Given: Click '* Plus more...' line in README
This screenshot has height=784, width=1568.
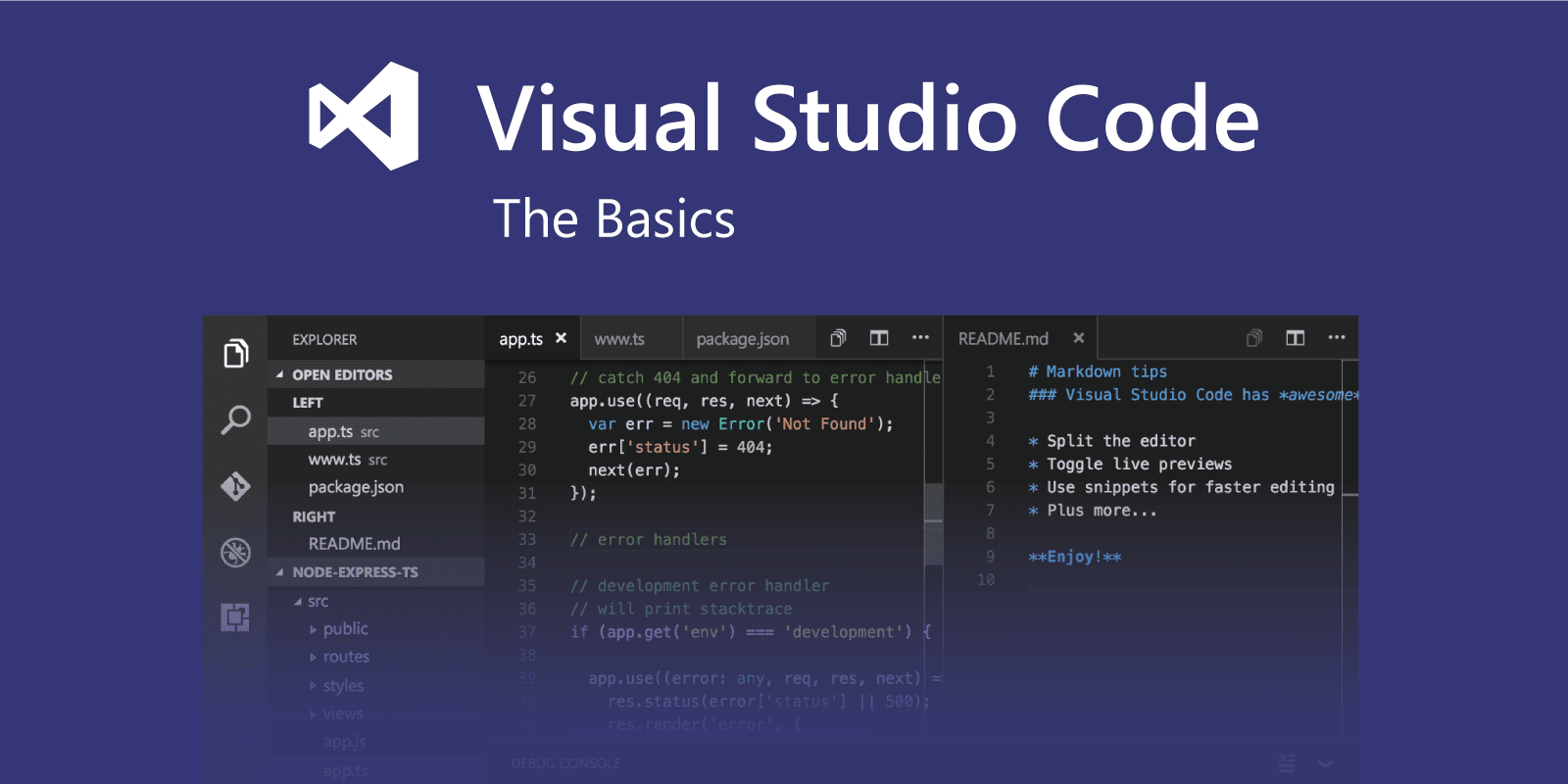Looking at the screenshot, I should click(x=1093, y=511).
